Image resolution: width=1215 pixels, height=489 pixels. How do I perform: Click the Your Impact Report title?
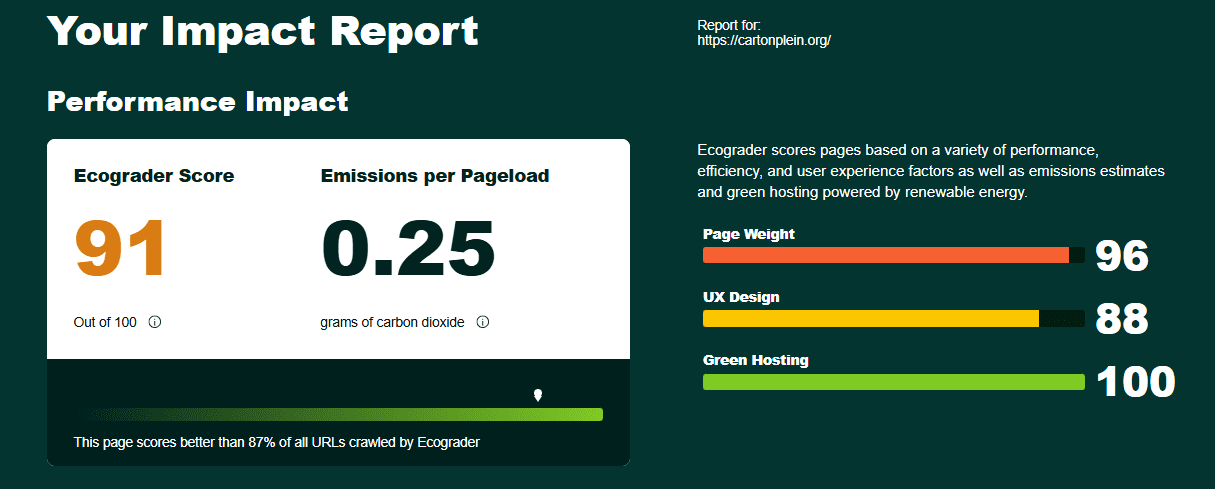pyautogui.click(x=263, y=30)
